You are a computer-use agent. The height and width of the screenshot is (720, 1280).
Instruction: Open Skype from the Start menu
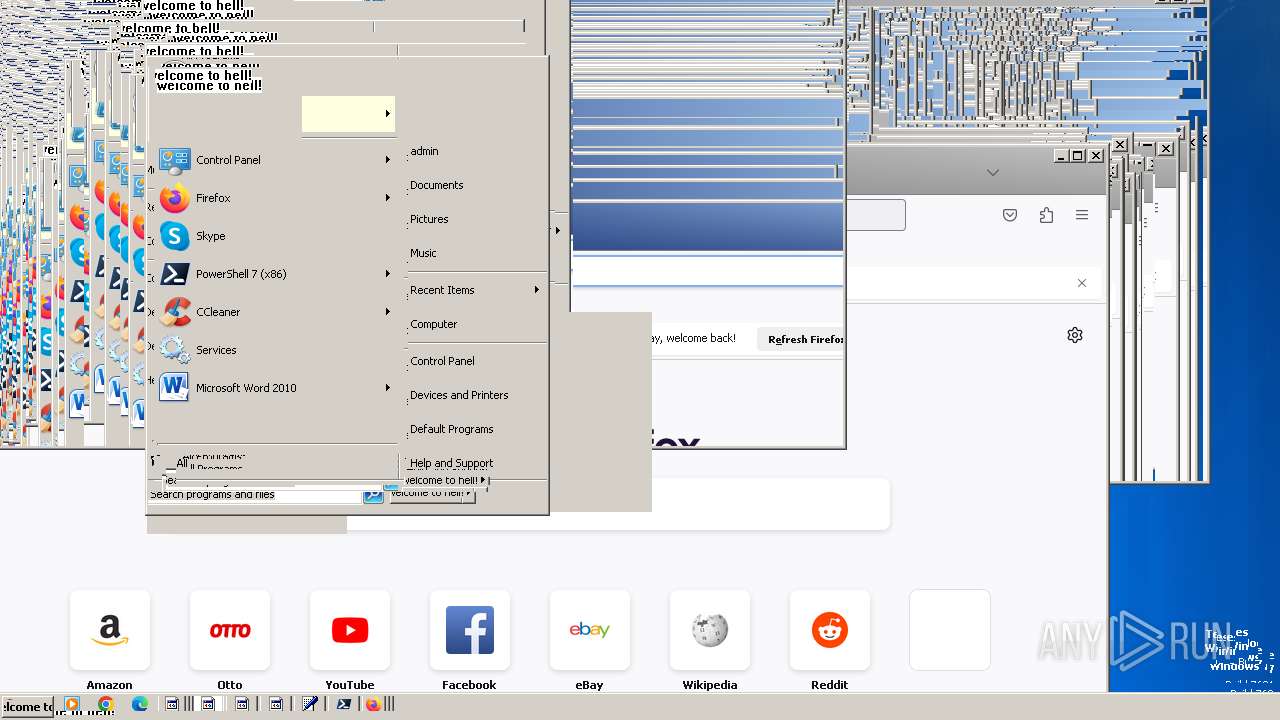pyautogui.click(x=175, y=236)
